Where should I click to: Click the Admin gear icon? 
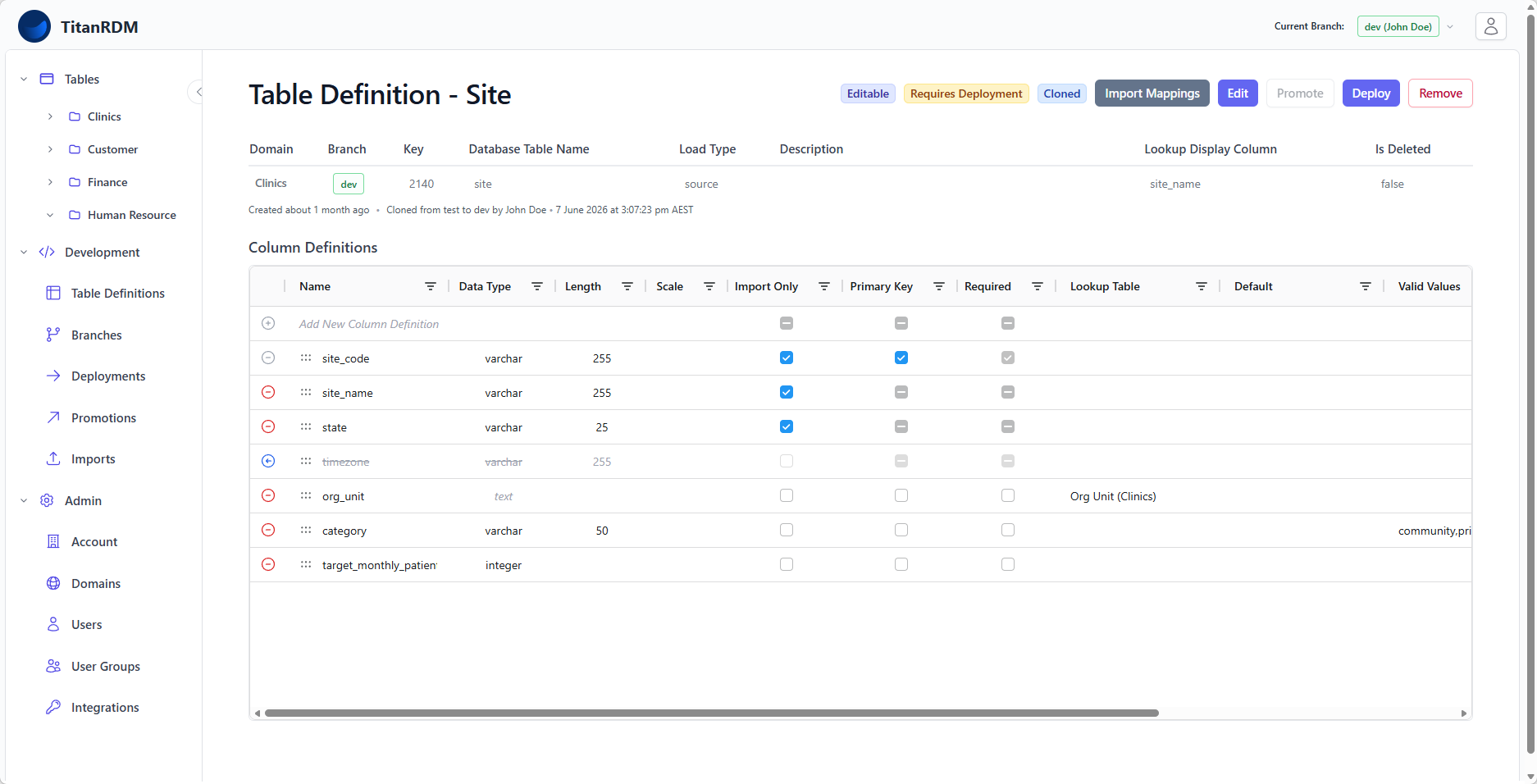pos(47,500)
